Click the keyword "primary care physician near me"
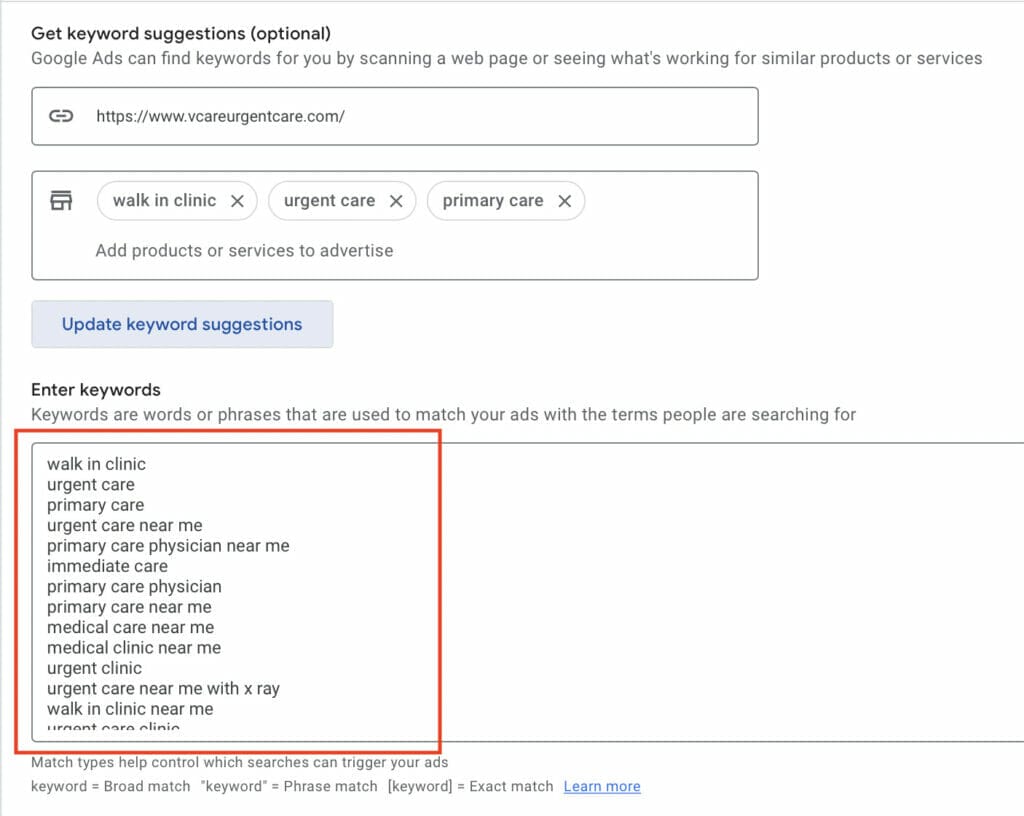The height and width of the screenshot is (816, 1024). coord(168,546)
